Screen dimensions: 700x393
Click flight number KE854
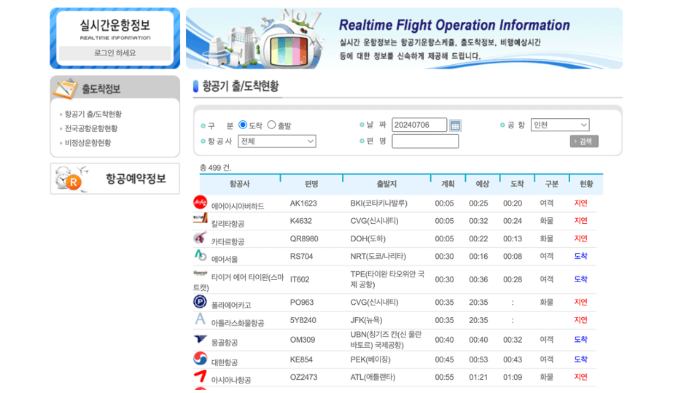(301, 360)
